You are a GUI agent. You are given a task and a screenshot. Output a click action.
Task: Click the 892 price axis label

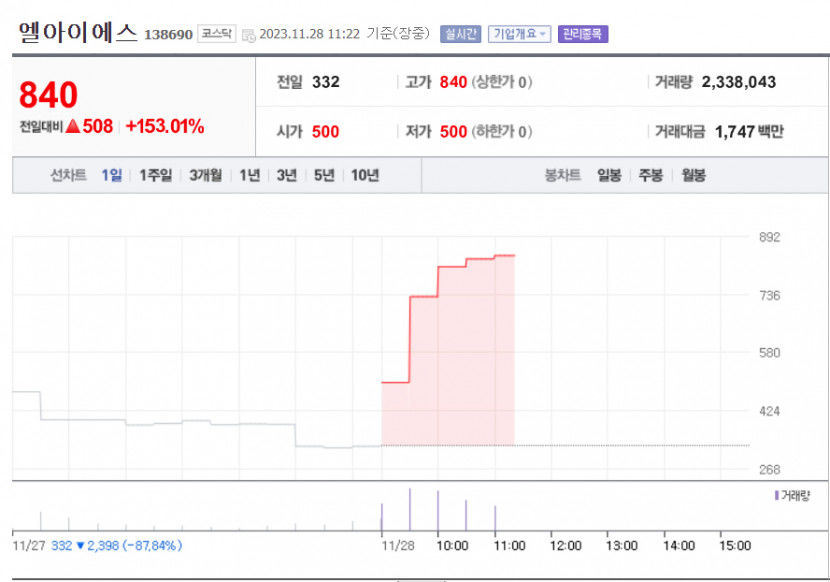click(770, 237)
